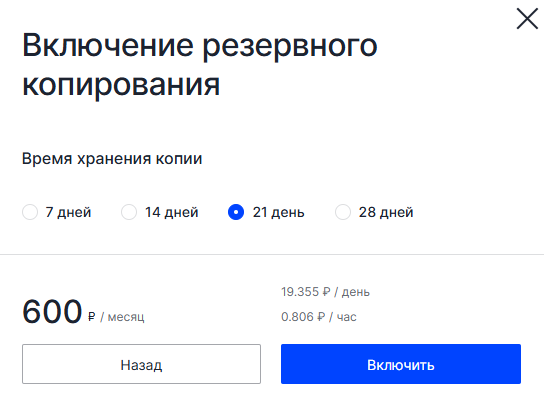The image size is (544, 398).
Task: Click the selected 21 день radio circle
Action: coord(236,212)
